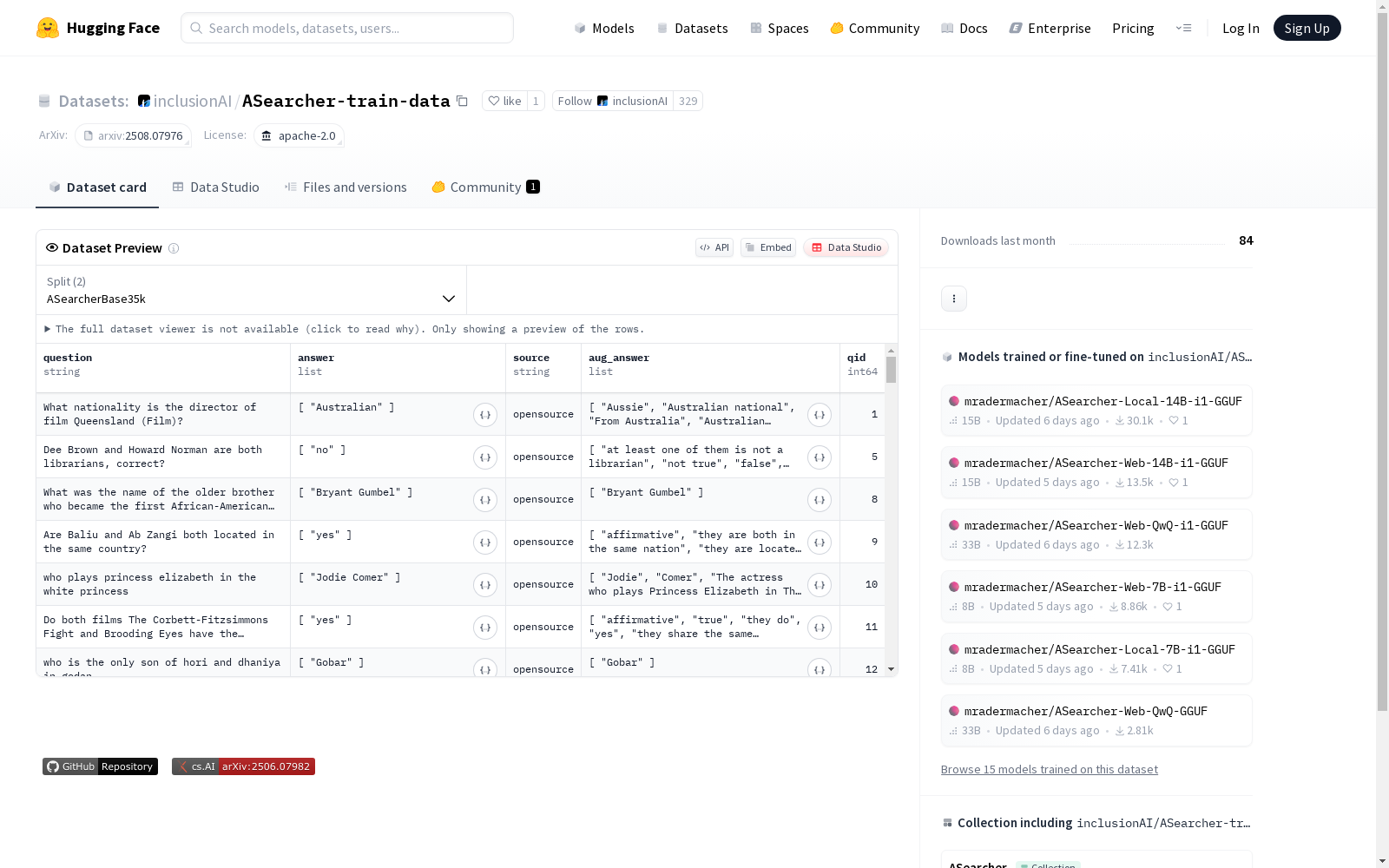Open the Community link in top navigation

(x=875, y=28)
